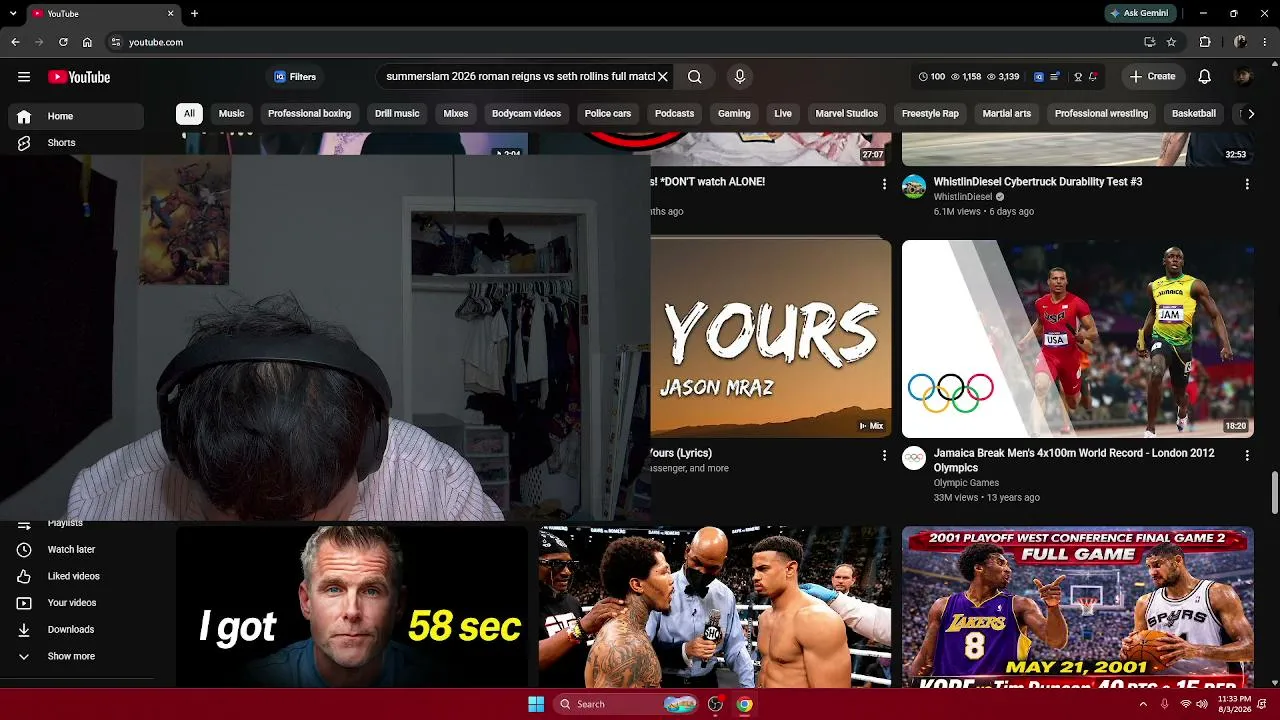Click the blue IQ extension icon in the stats bar
This screenshot has width=1280, height=720.
1039,77
